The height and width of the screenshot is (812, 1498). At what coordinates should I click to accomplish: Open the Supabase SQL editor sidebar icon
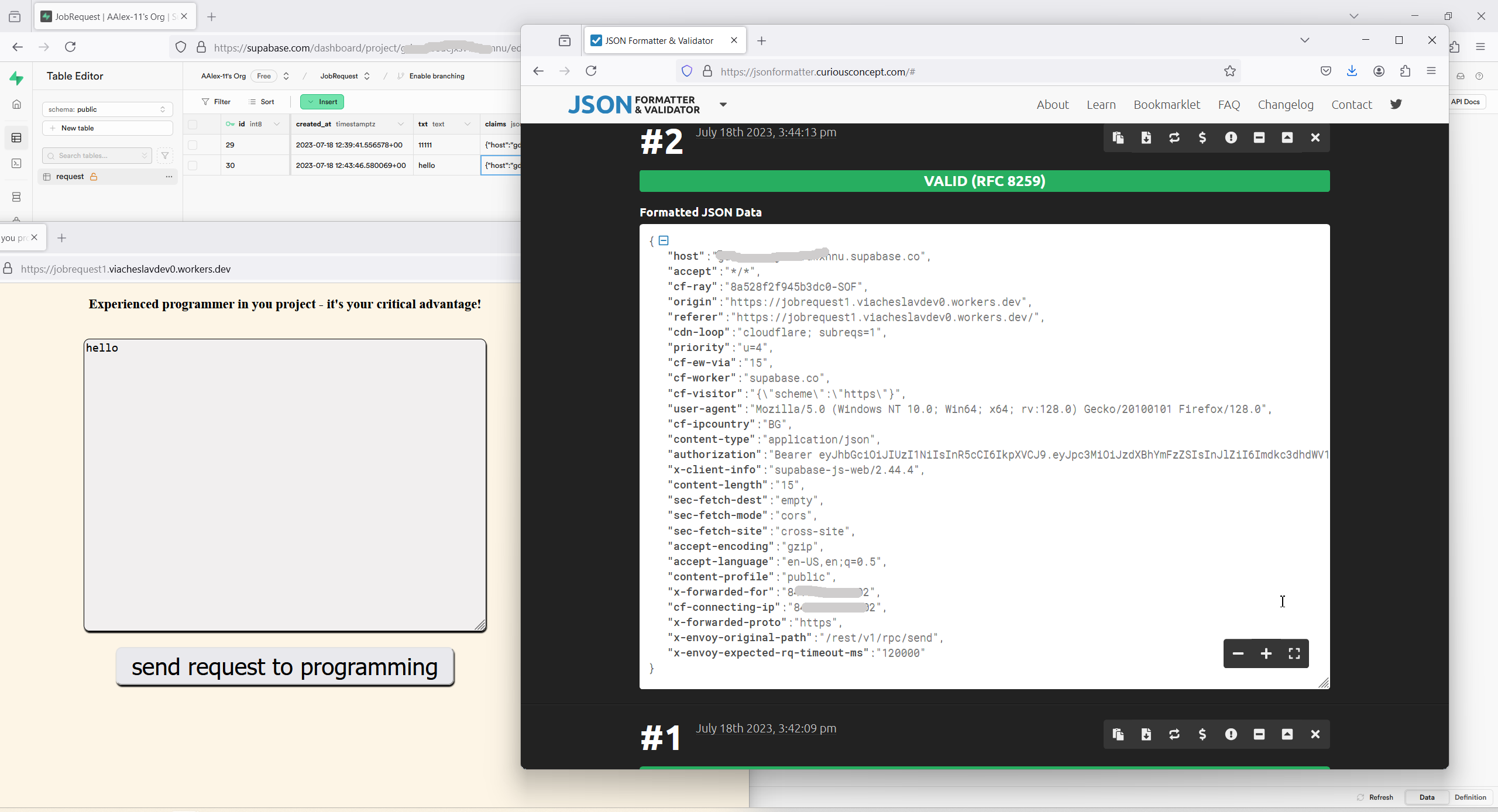click(x=16, y=163)
